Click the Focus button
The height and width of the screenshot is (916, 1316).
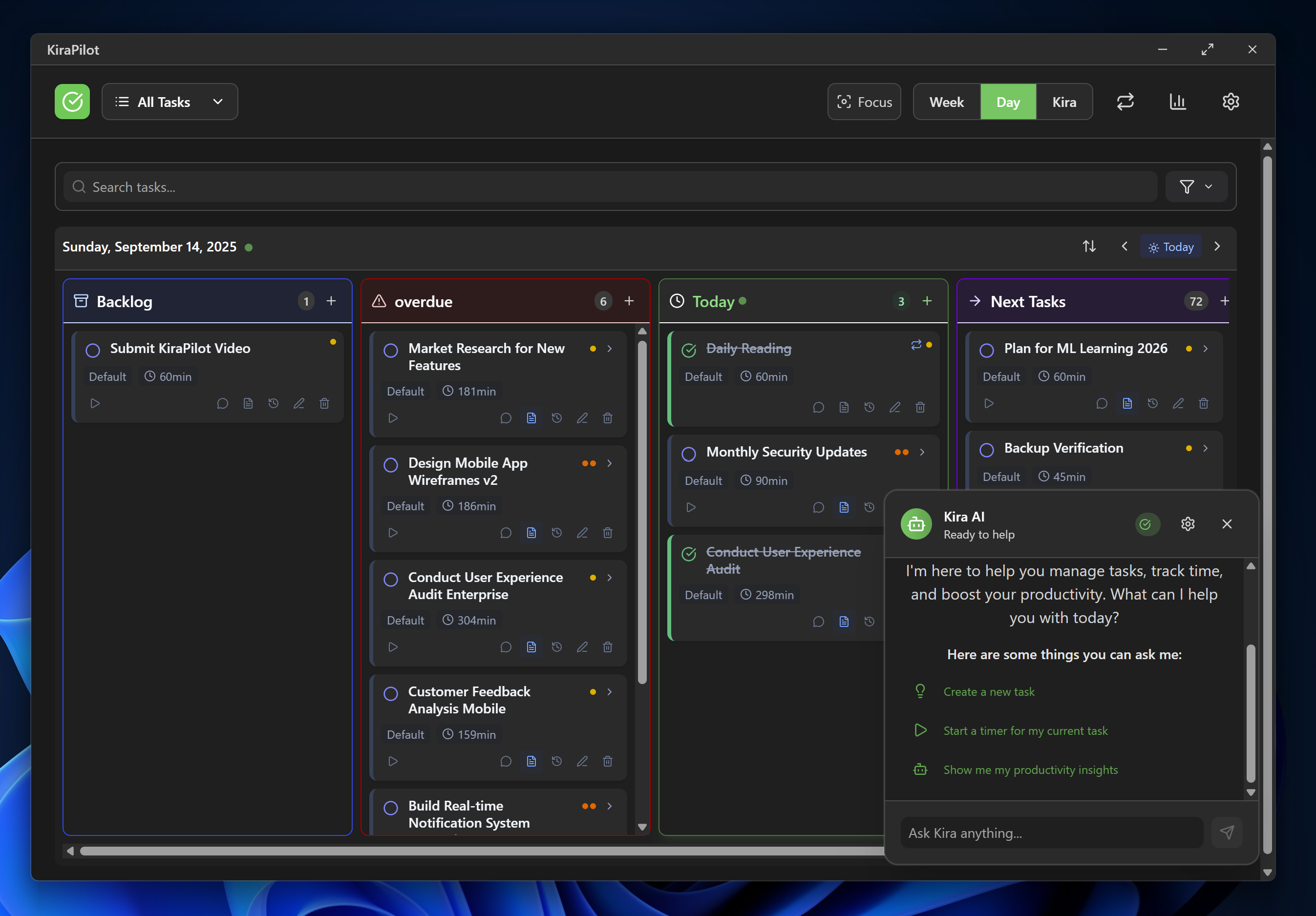864,102
